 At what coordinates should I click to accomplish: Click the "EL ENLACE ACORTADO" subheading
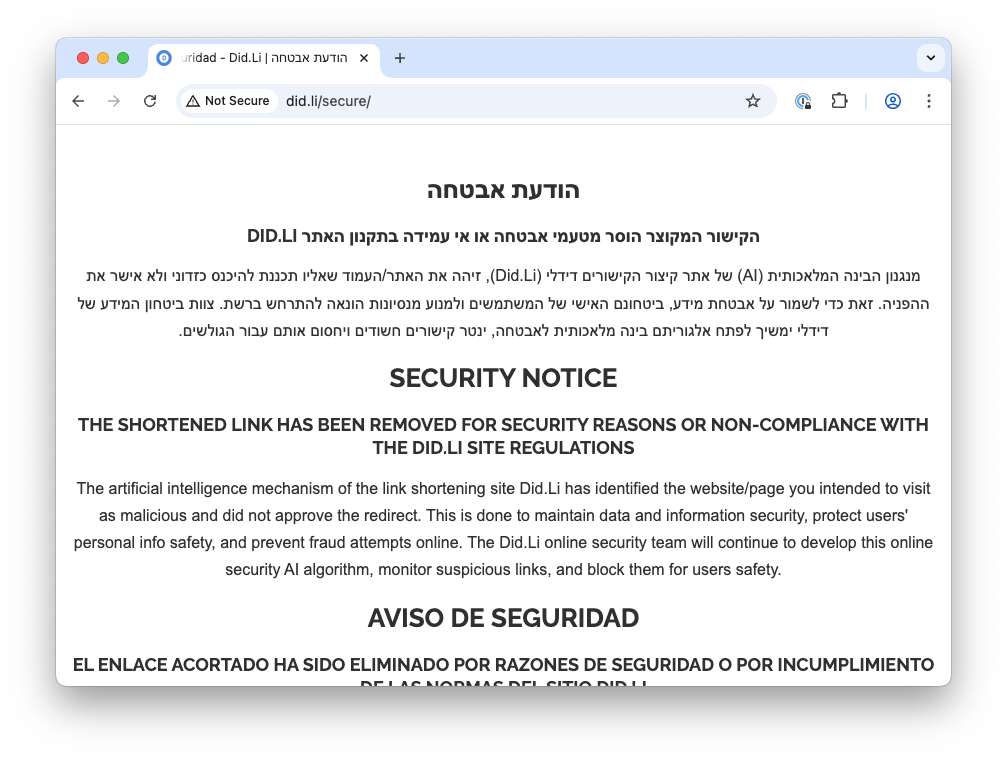(504, 673)
